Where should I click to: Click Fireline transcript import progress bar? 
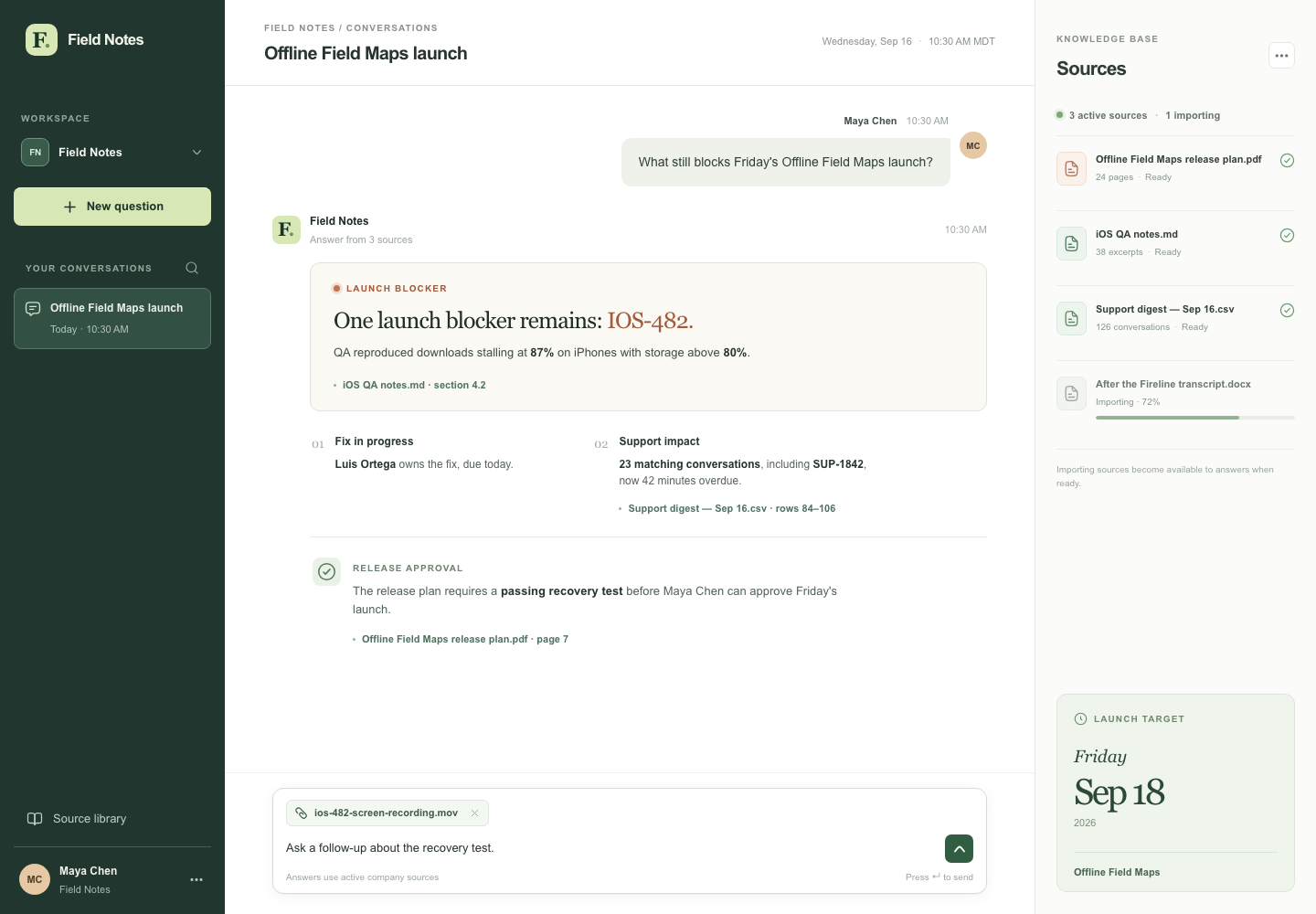1195,418
